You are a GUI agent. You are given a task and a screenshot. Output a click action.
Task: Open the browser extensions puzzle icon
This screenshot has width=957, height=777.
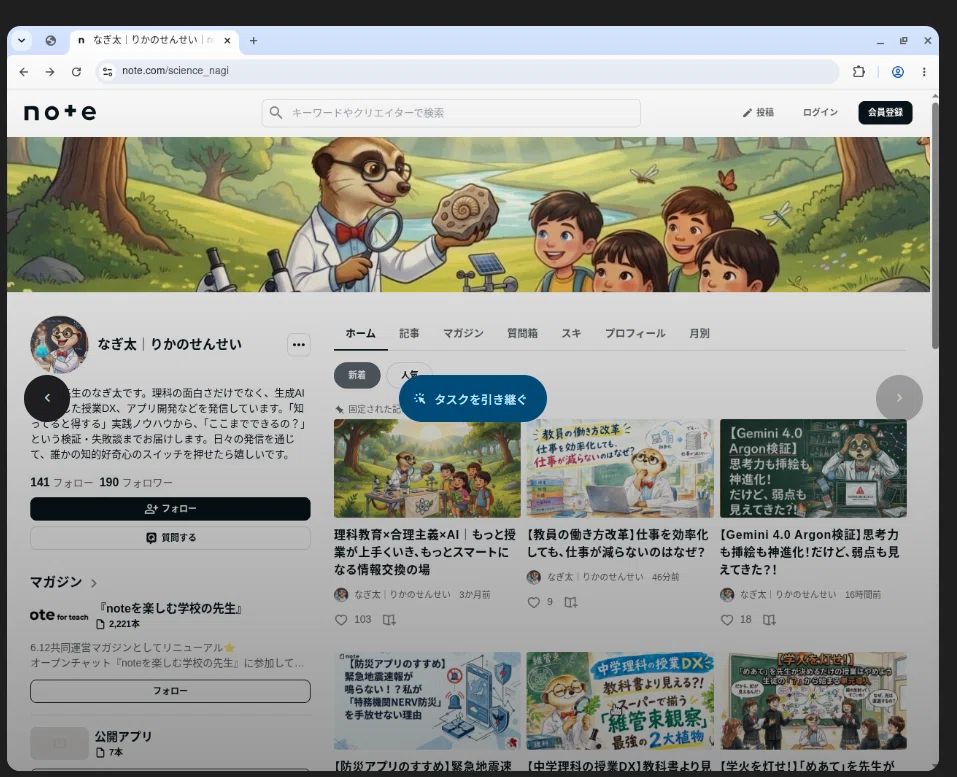[x=859, y=71]
